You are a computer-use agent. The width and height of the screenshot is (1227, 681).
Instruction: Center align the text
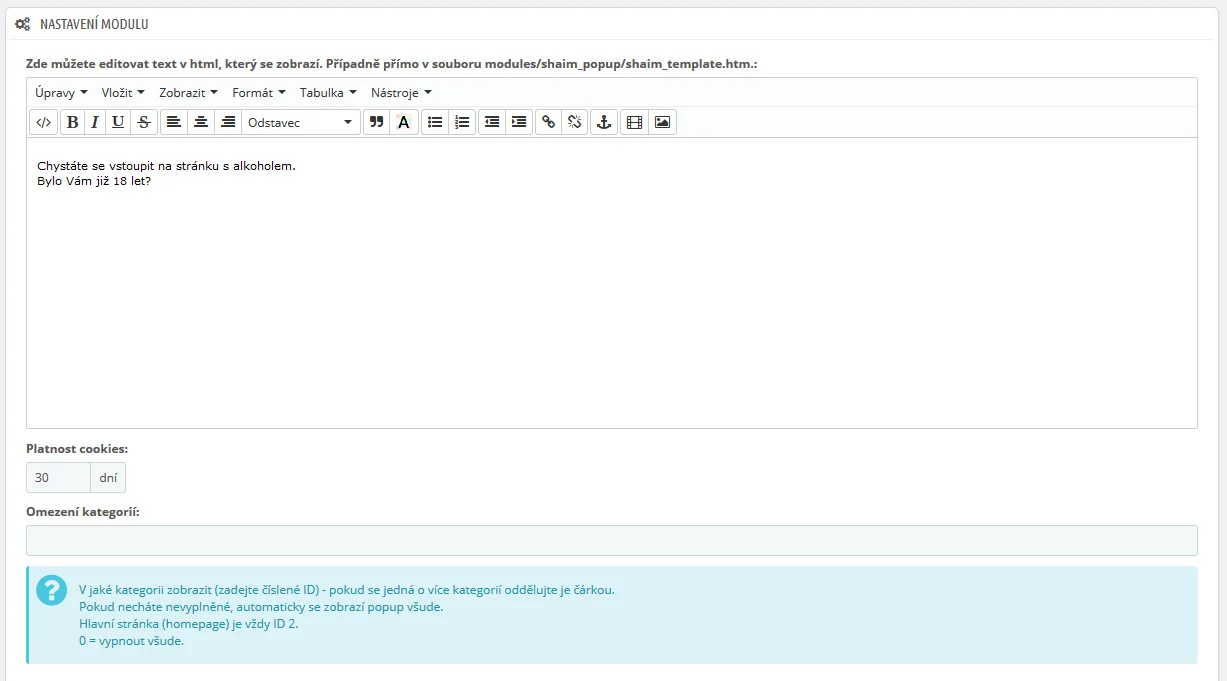201,122
